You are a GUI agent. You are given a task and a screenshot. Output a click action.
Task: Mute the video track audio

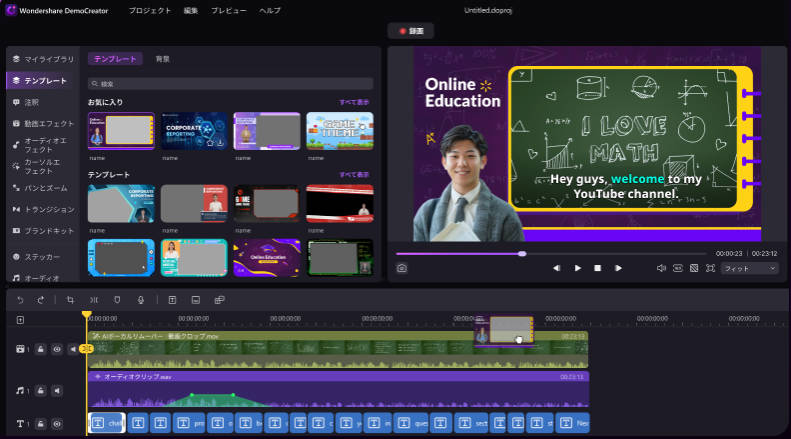[x=73, y=349]
